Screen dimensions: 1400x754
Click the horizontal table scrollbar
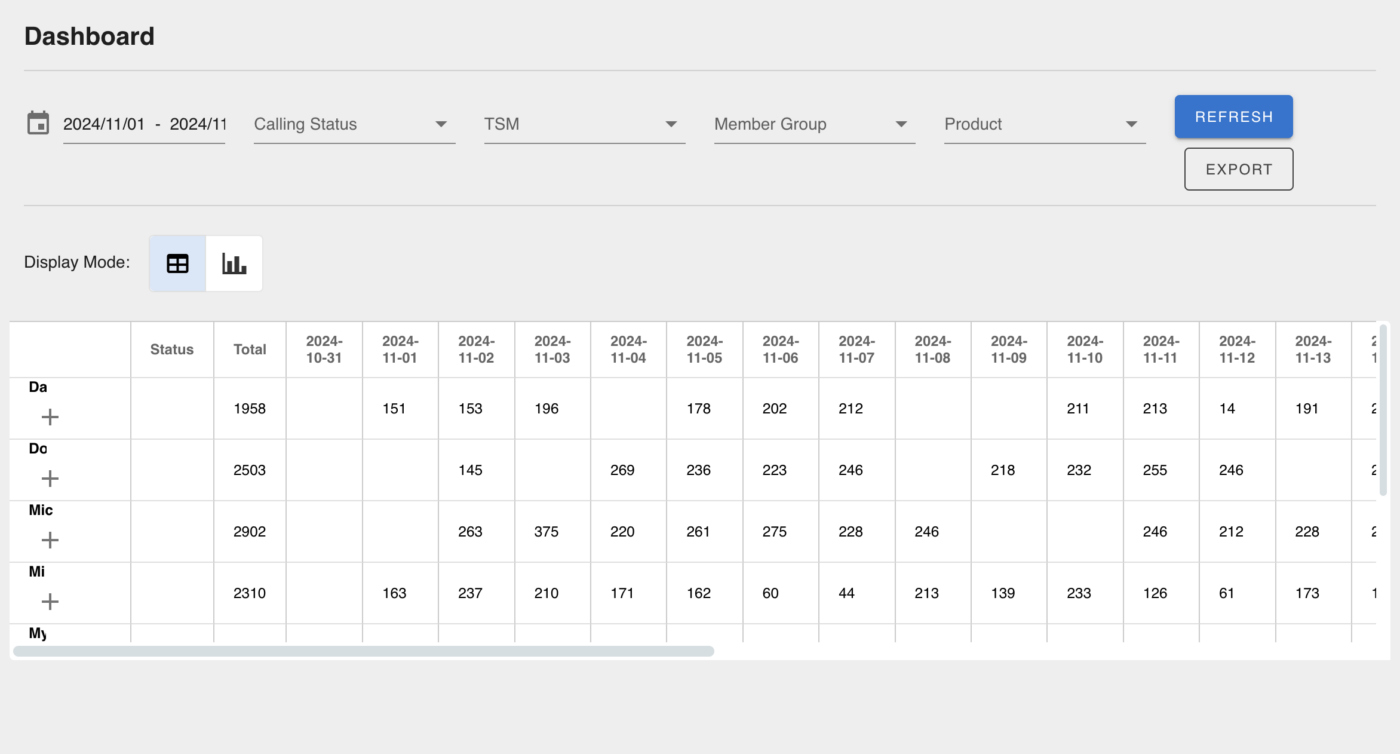tap(364, 651)
